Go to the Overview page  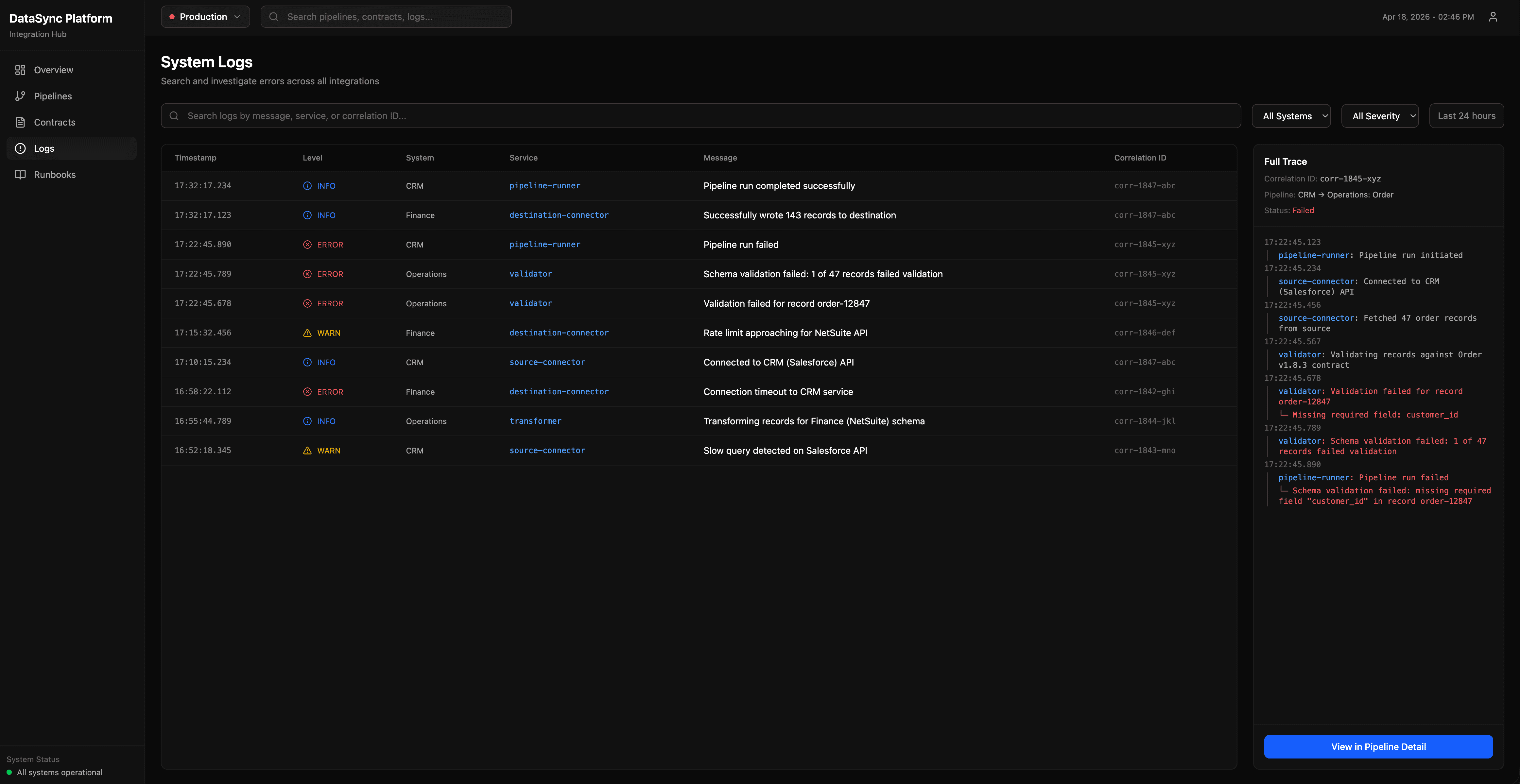click(x=71, y=70)
